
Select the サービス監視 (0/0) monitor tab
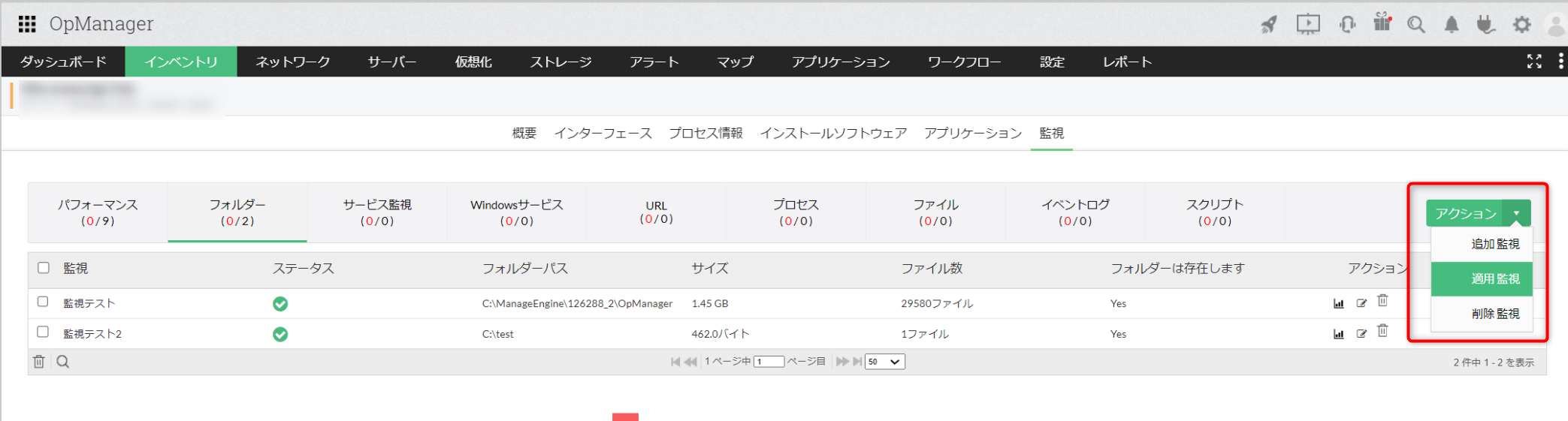point(377,212)
